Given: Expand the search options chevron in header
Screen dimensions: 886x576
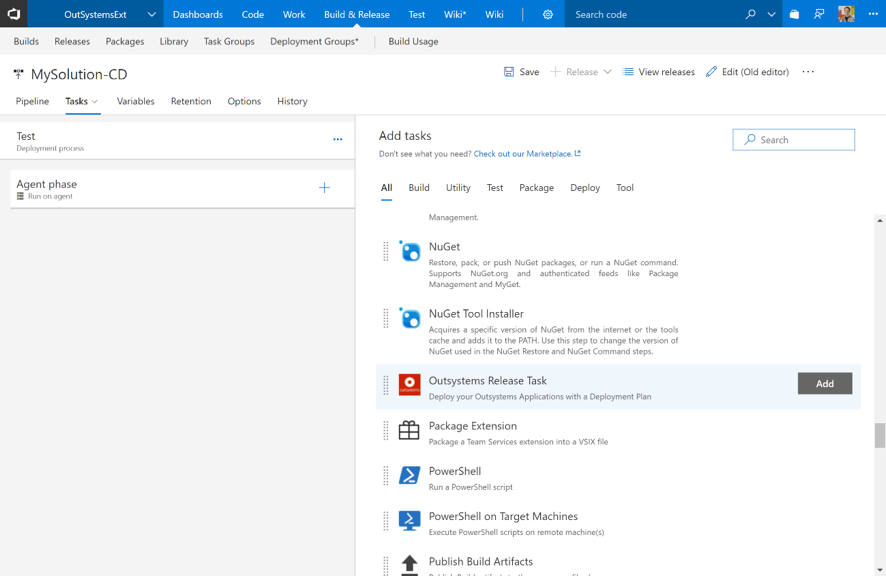Looking at the screenshot, I should [x=771, y=14].
